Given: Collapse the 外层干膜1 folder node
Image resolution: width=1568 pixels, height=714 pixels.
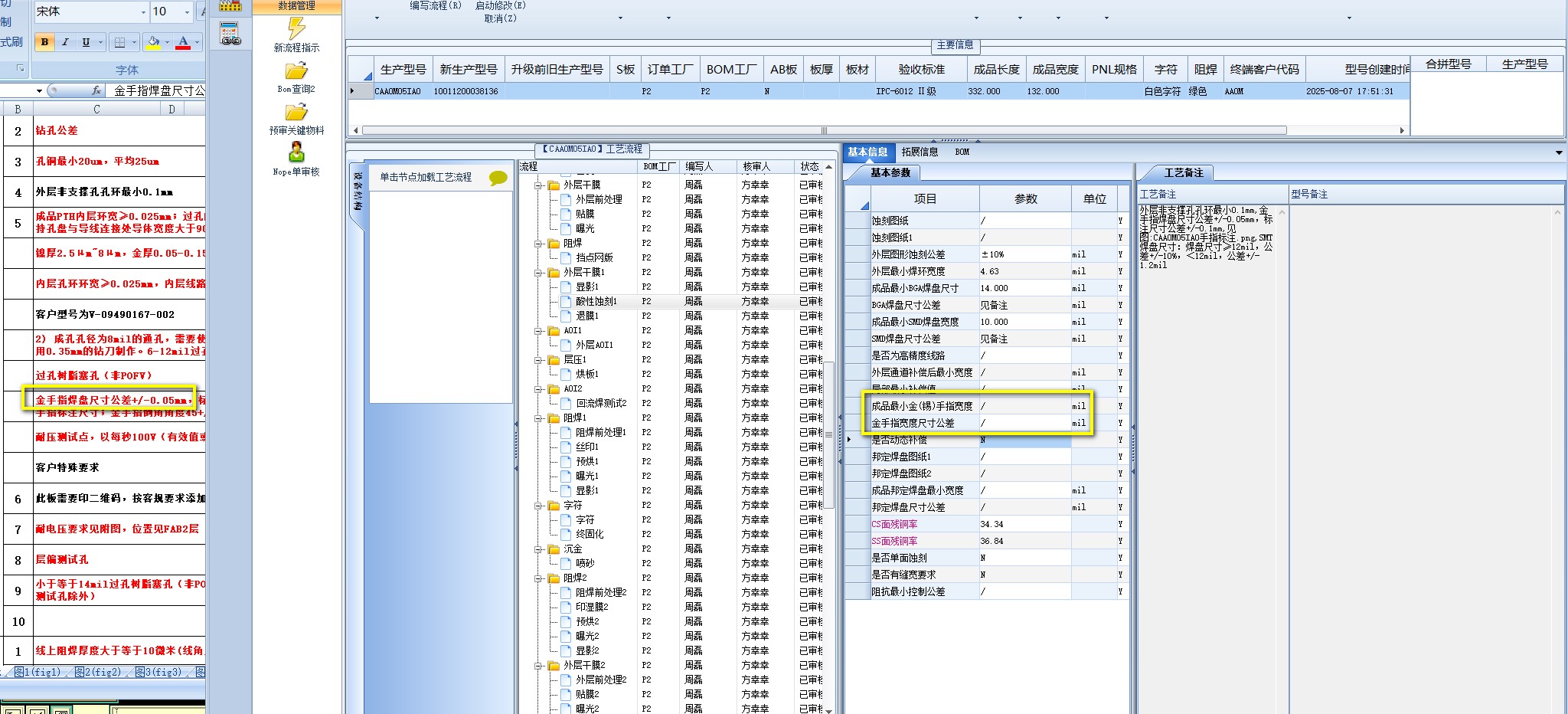Looking at the screenshot, I should (x=537, y=273).
